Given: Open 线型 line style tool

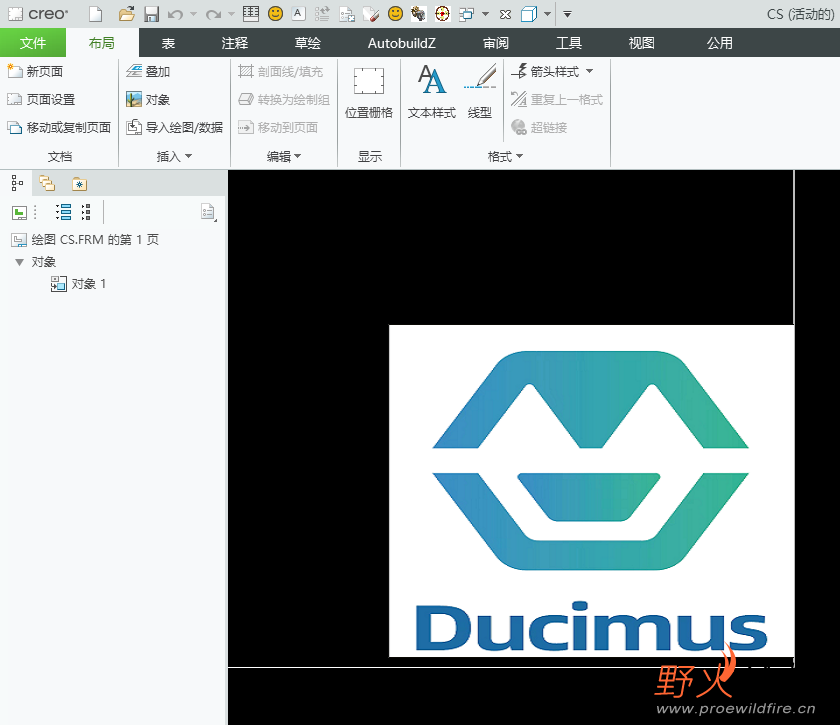Looking at the screenshot, I should [480, 92].
